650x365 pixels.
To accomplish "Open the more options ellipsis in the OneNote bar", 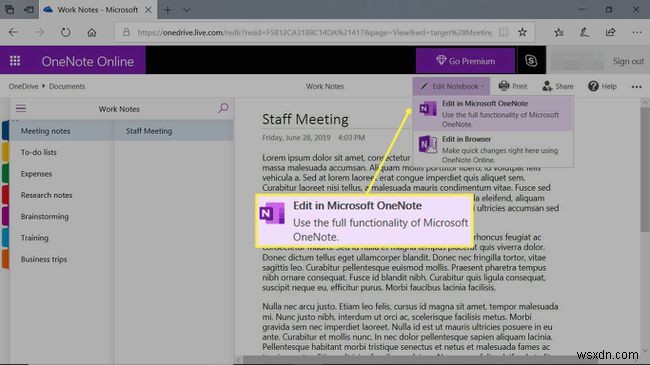I will (636, 87).
